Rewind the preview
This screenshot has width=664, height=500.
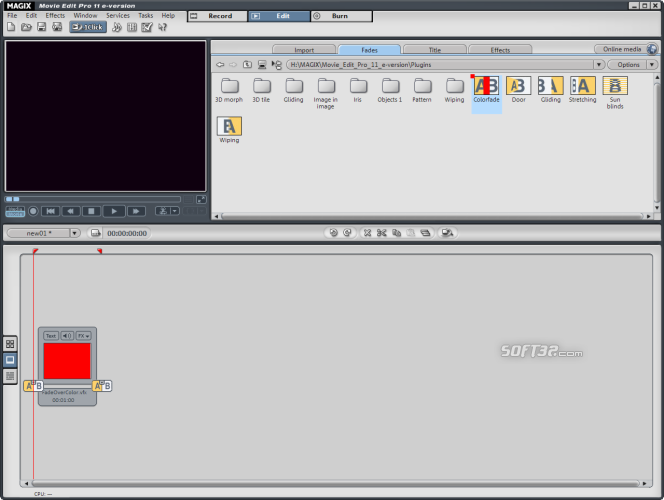coord(71,211)
